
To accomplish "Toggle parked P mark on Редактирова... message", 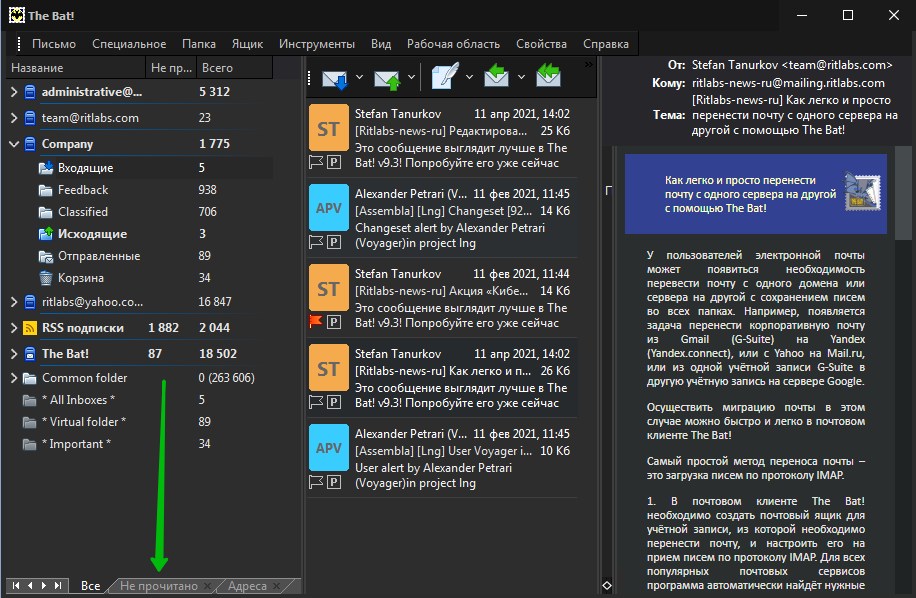I will coord(334,162).
